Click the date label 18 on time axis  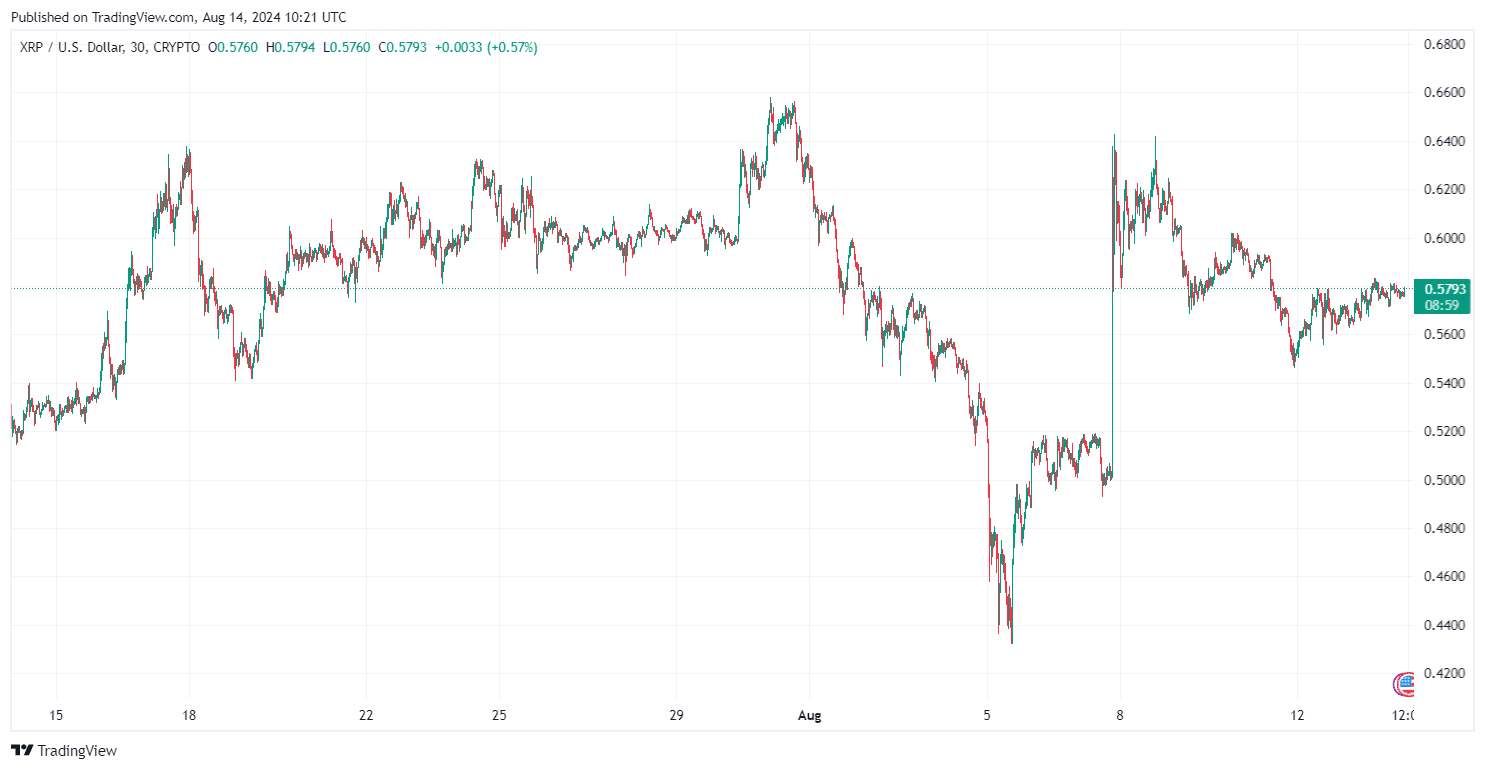point(189,716)
